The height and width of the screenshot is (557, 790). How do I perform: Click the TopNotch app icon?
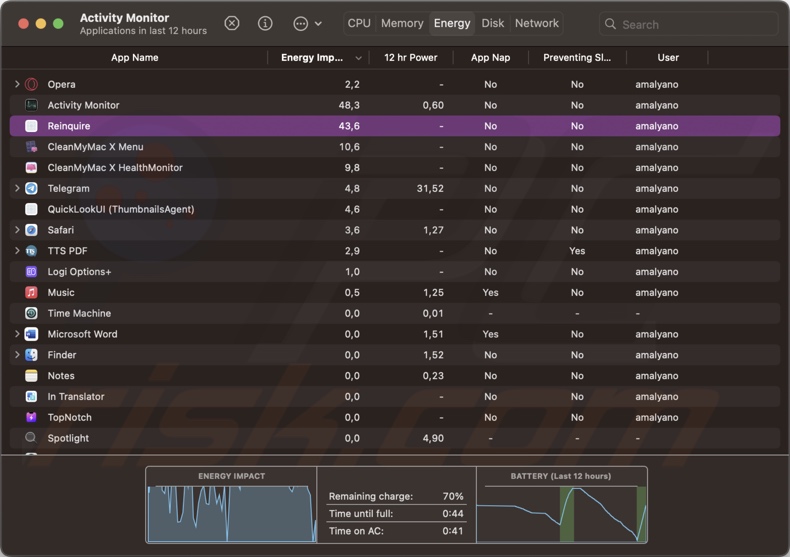[31, 417]
